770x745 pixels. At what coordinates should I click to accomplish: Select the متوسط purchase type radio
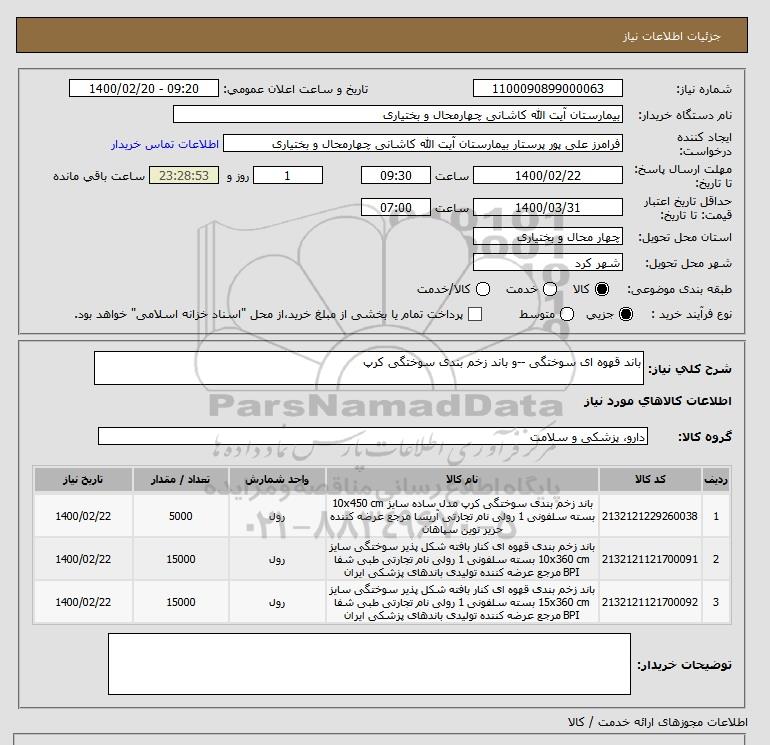(x=567, y=314)
